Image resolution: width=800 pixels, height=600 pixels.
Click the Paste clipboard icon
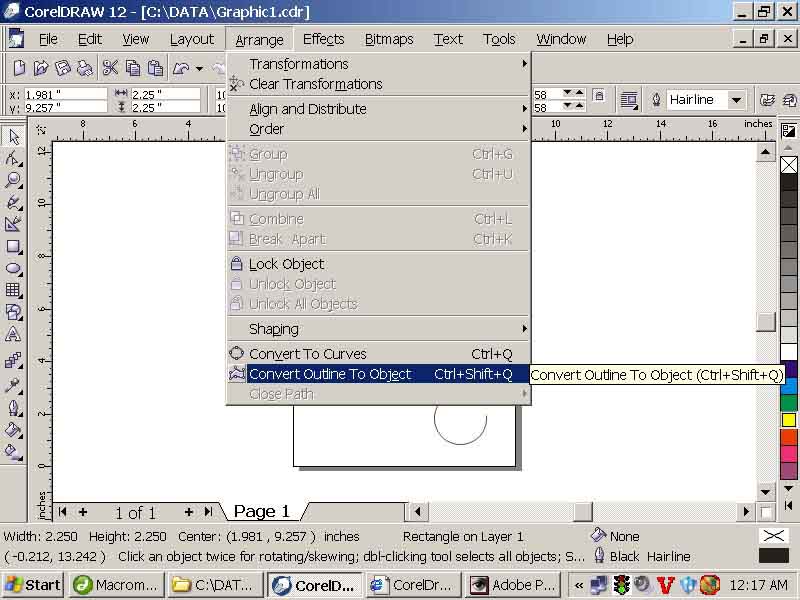[155, 68]
